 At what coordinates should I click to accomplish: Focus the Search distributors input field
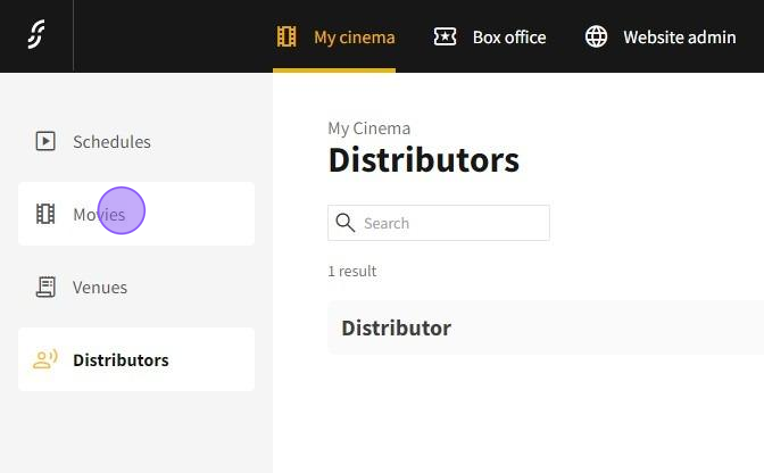click(450, 223)
